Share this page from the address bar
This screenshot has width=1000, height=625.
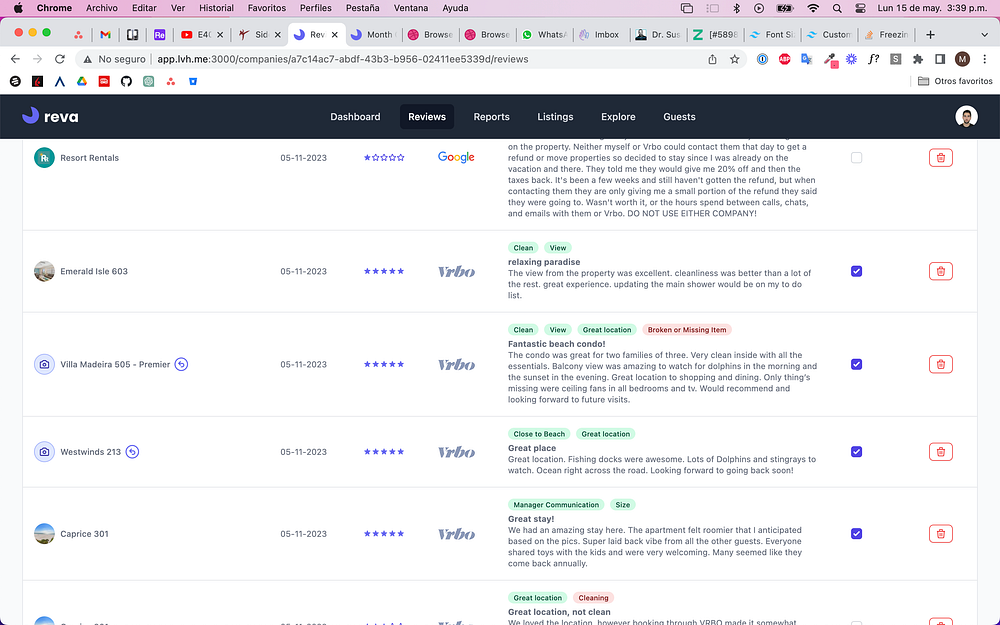pyautogui.click(x=712, y=59)
